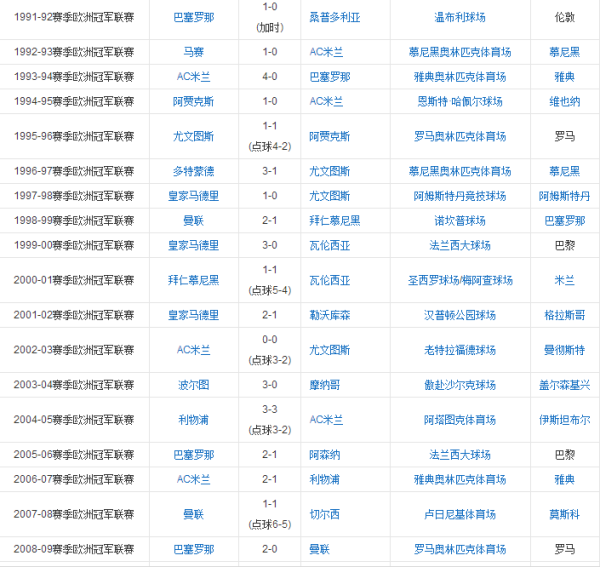
Task: Open 拜仁慕尼黑 winner link in 2000-01 row
Action: 194,280
